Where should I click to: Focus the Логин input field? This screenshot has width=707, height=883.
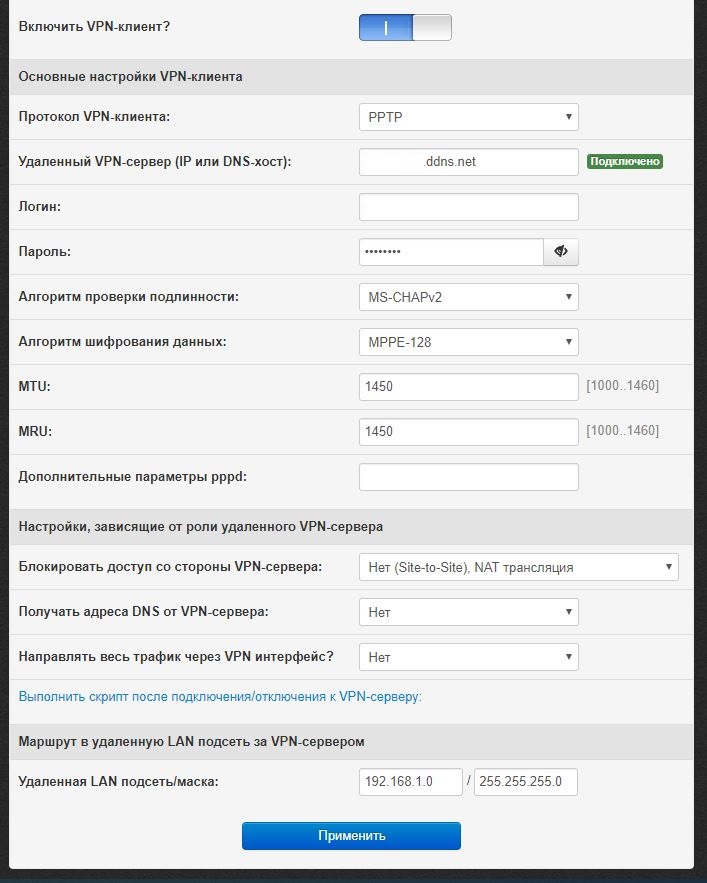(x=468, y=207)
